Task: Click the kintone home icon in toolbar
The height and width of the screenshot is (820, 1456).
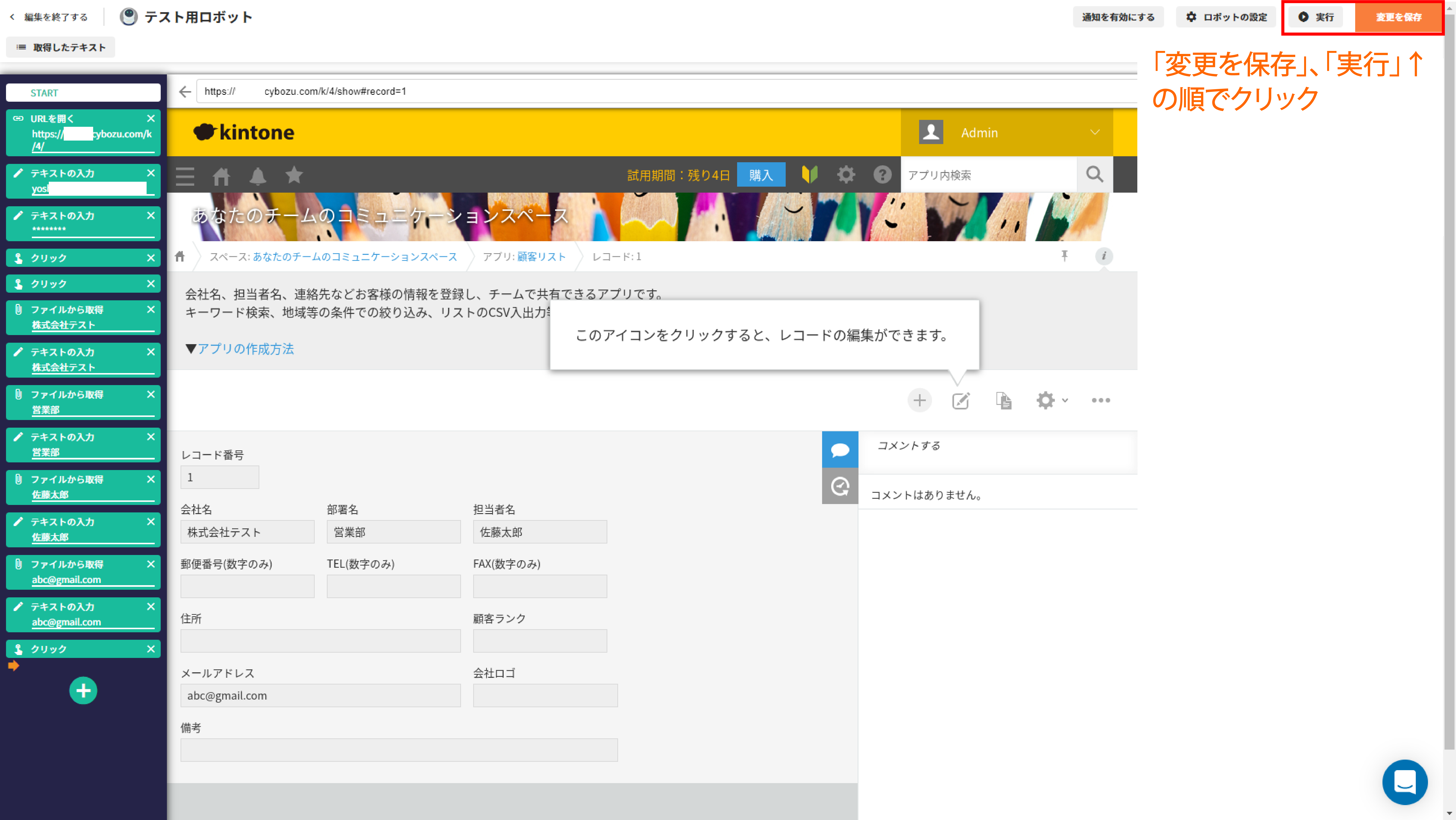Action: point(221,176)
